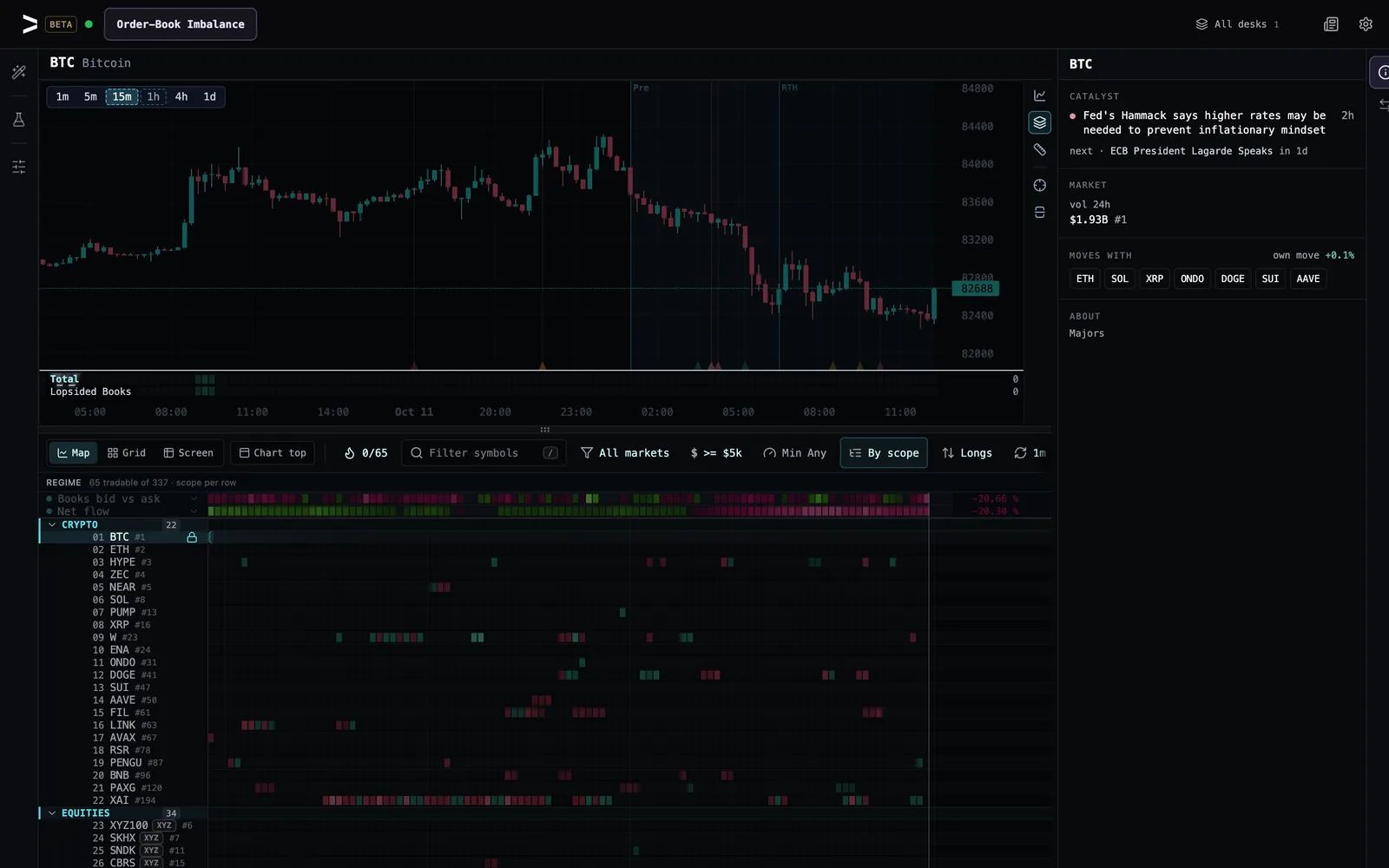Image resolution: width=1389 pixels, height=868 pixels.
Task: Select the line chart icon beside the chart
Action: pos(1039,95)
